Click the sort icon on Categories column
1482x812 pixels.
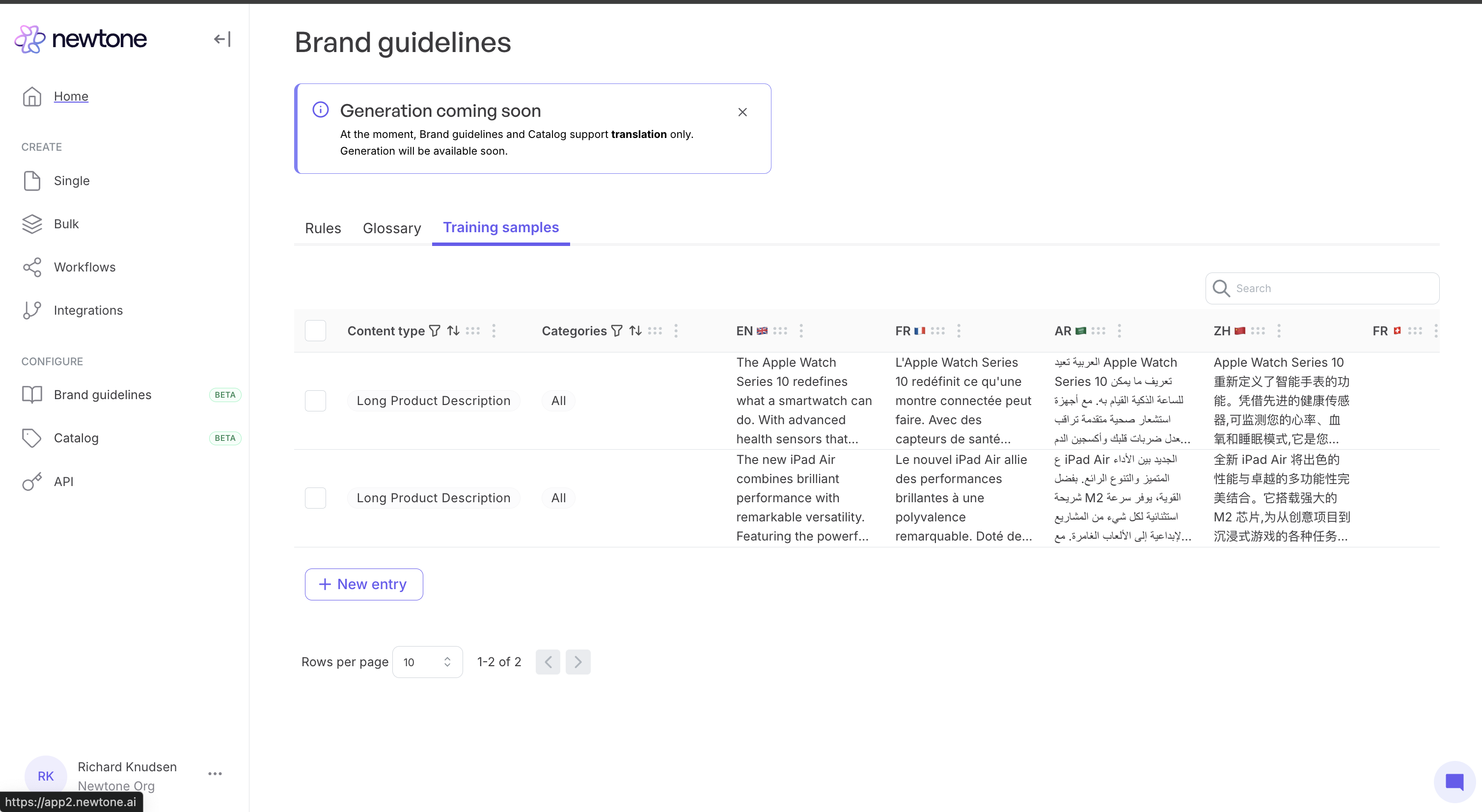click(x=635, y=331)
